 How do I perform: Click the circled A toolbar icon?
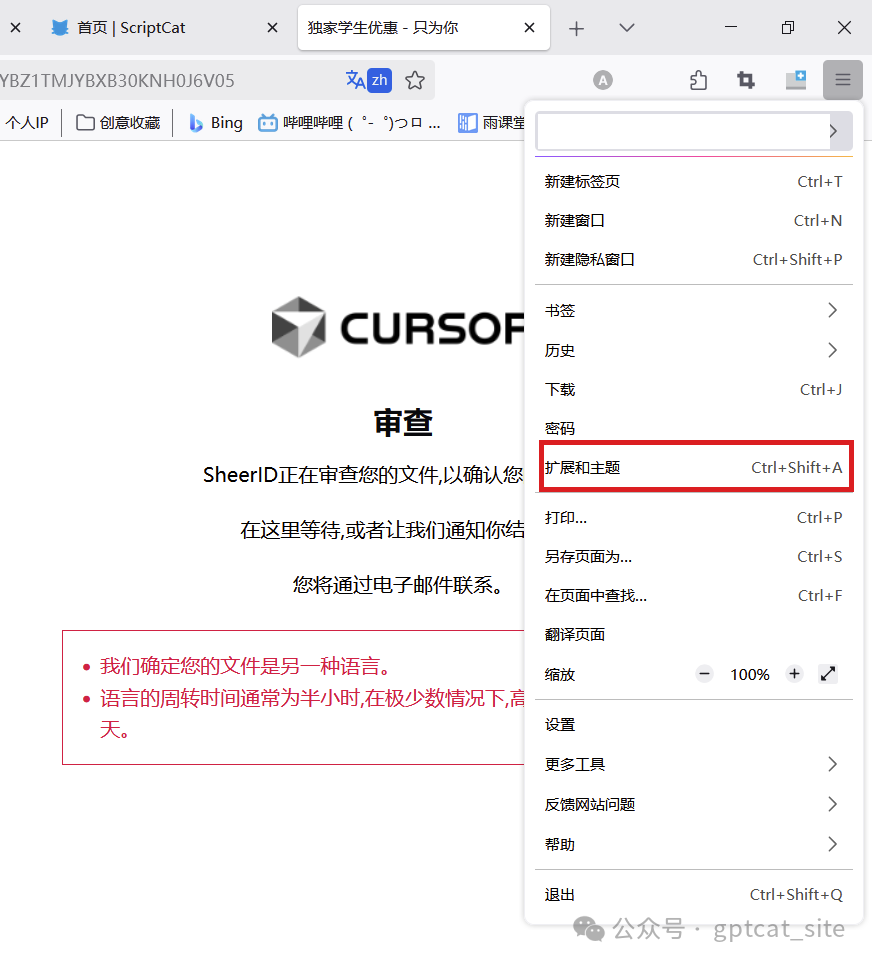point(603,80)
